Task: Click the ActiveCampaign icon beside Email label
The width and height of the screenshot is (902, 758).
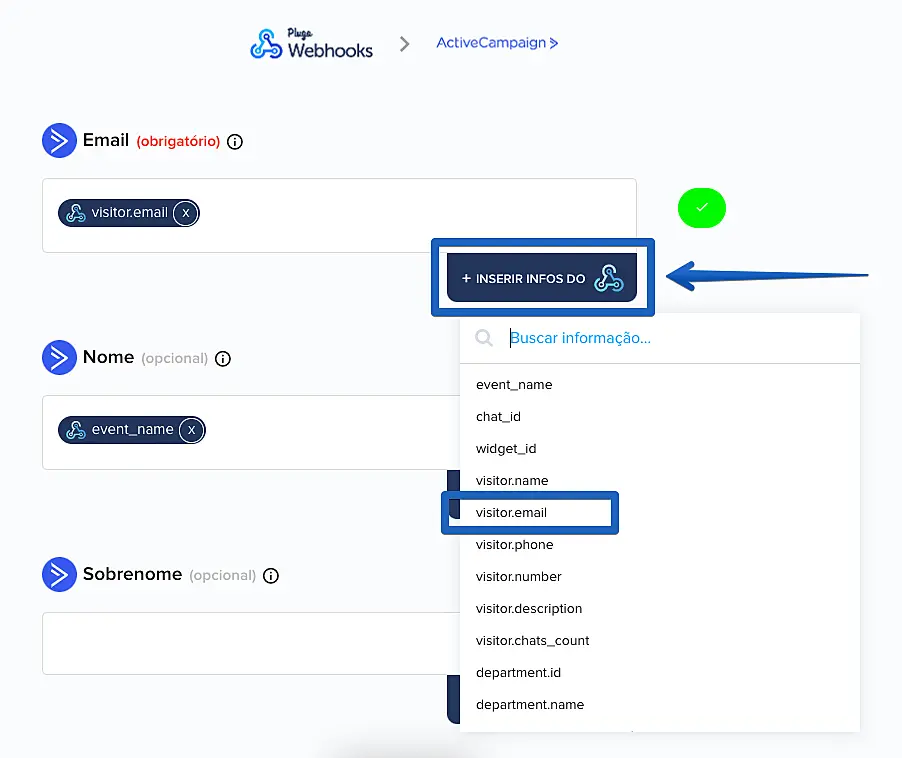Action: point(59,141)
